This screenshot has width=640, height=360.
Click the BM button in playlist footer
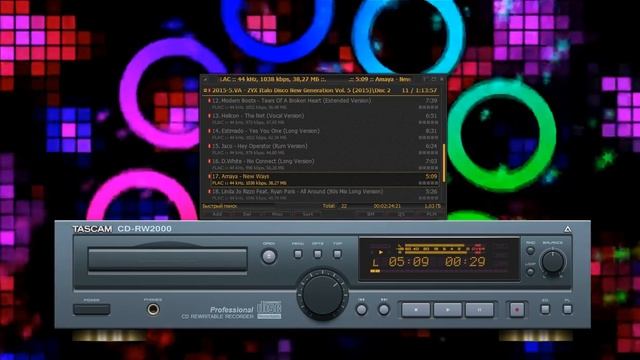371,214
